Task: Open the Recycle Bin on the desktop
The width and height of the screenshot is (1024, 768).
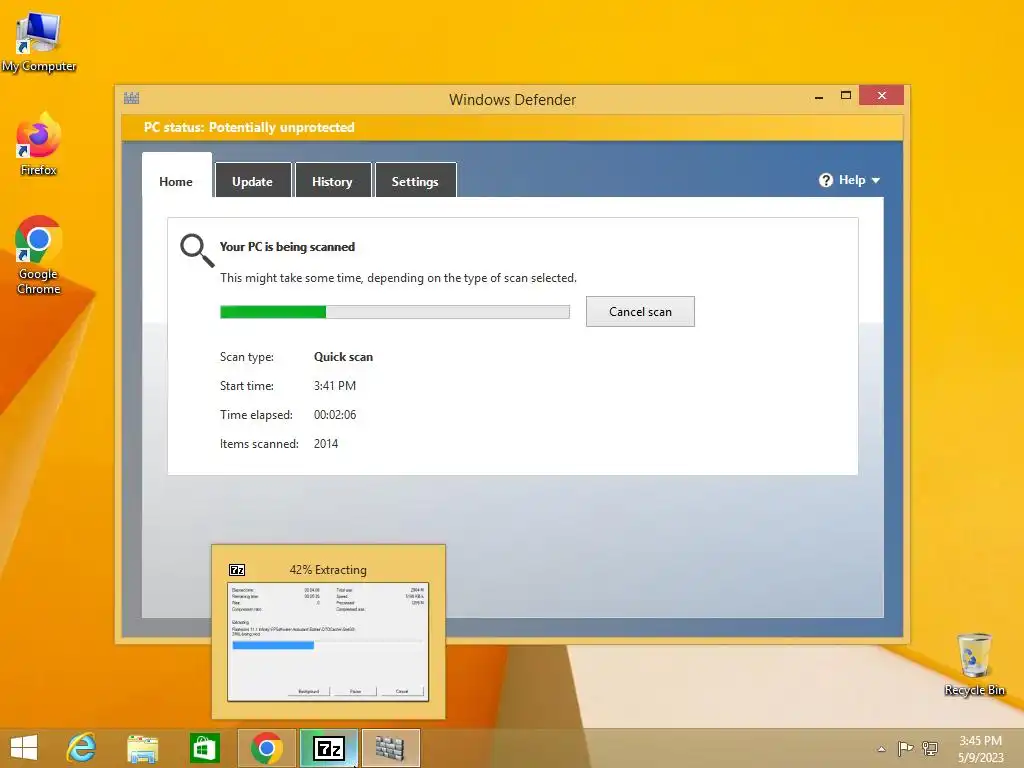Action: (x=974, y=664)
